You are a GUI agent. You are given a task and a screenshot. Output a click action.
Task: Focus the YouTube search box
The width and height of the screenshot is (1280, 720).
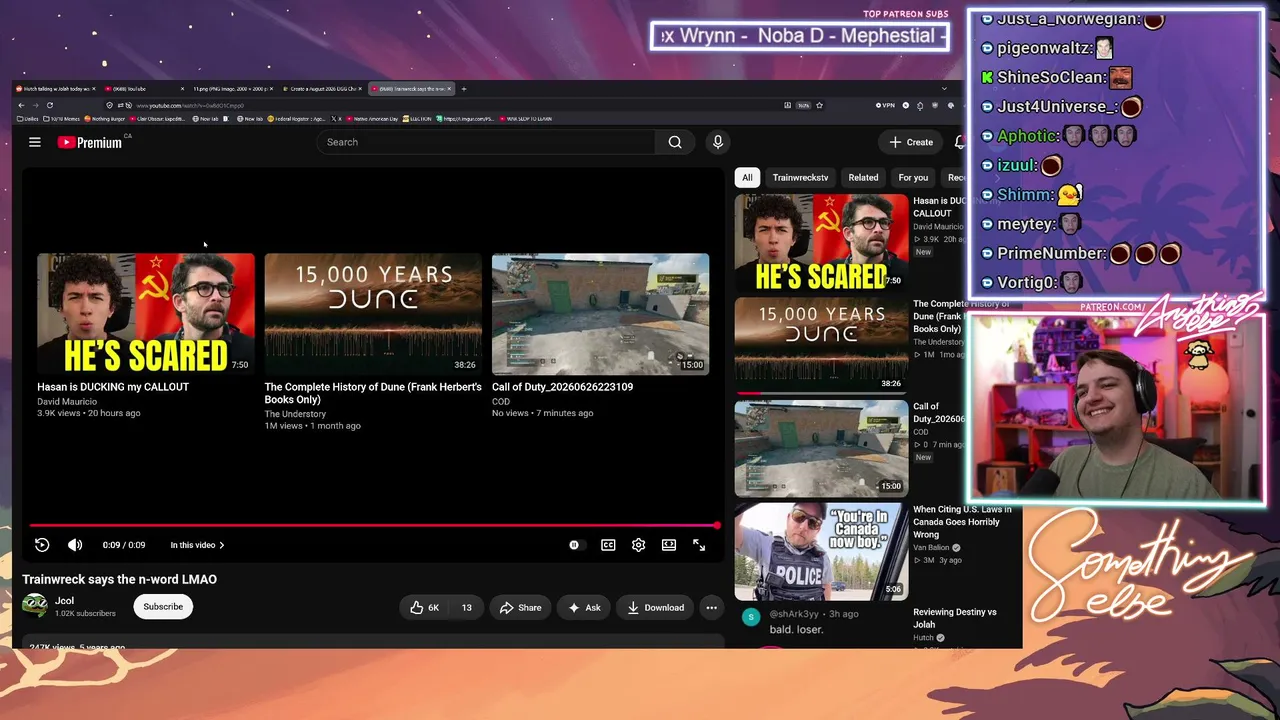tap(486, 142)
